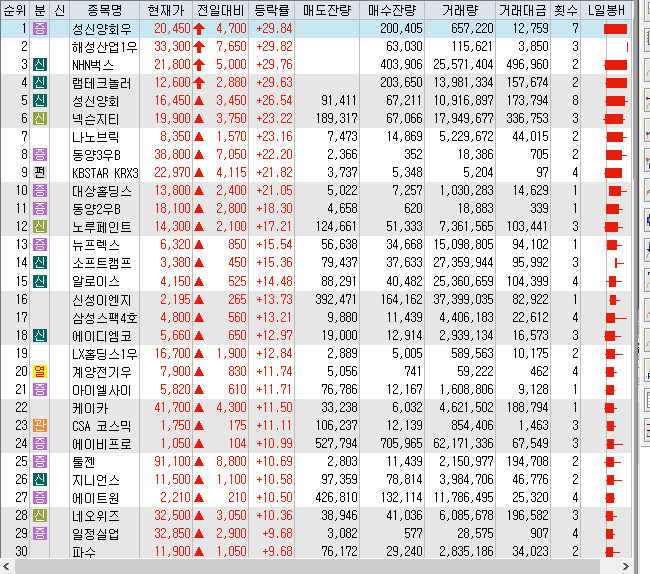This screenshot has width=650, height=574.
Task: Open the candle chart for 성신양회우
Action: [615, 29]
